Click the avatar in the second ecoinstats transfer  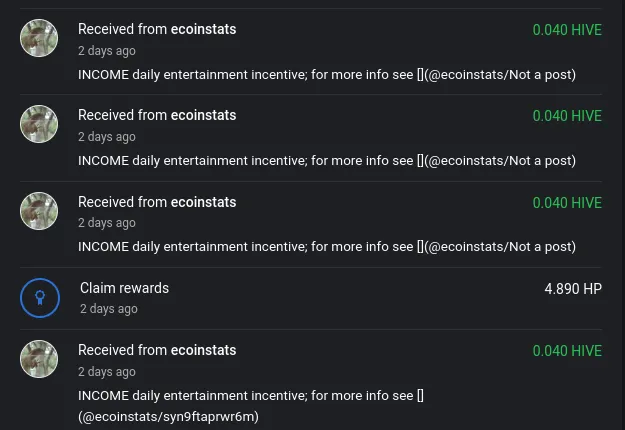coord(40,124)
